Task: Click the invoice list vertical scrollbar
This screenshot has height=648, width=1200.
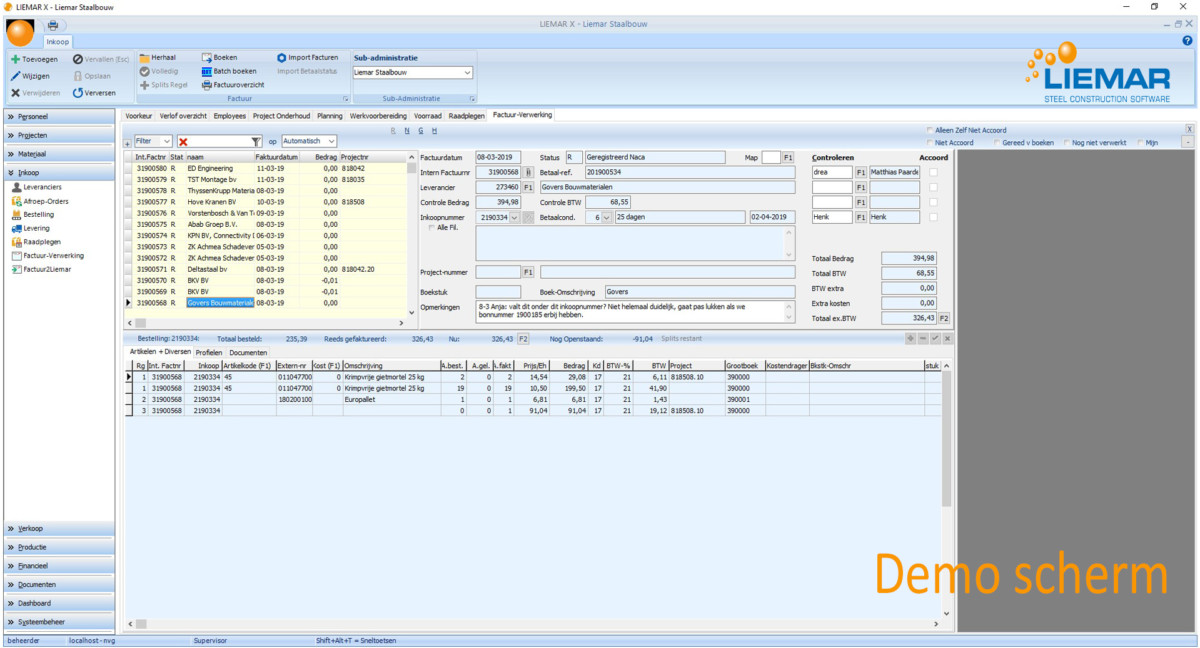Action: [412, 234]
